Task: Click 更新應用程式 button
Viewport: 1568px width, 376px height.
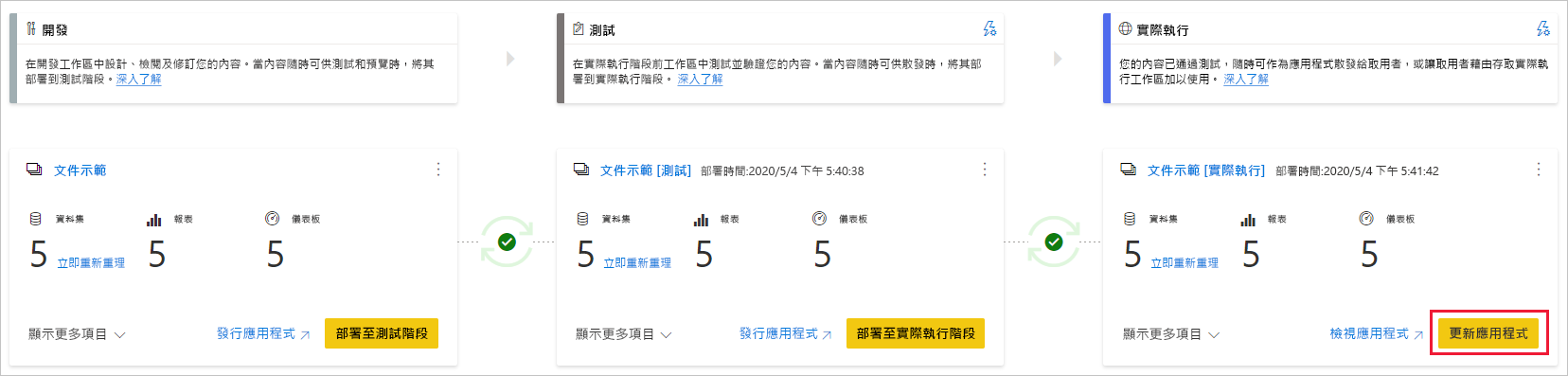Action: [1488, 333]
